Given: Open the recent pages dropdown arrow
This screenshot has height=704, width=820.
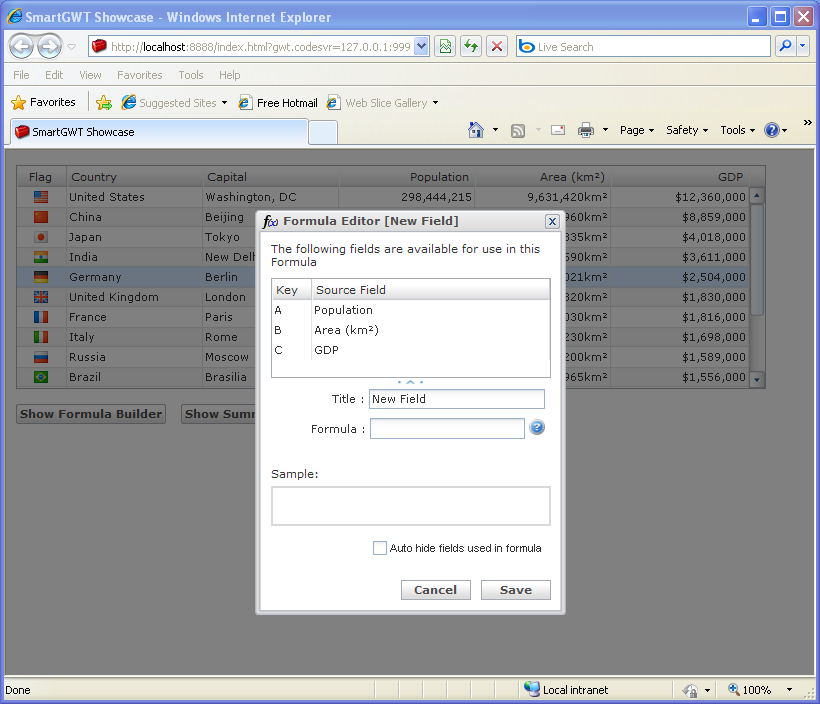Looking at the screenshot, I should [x=72, y=47].
